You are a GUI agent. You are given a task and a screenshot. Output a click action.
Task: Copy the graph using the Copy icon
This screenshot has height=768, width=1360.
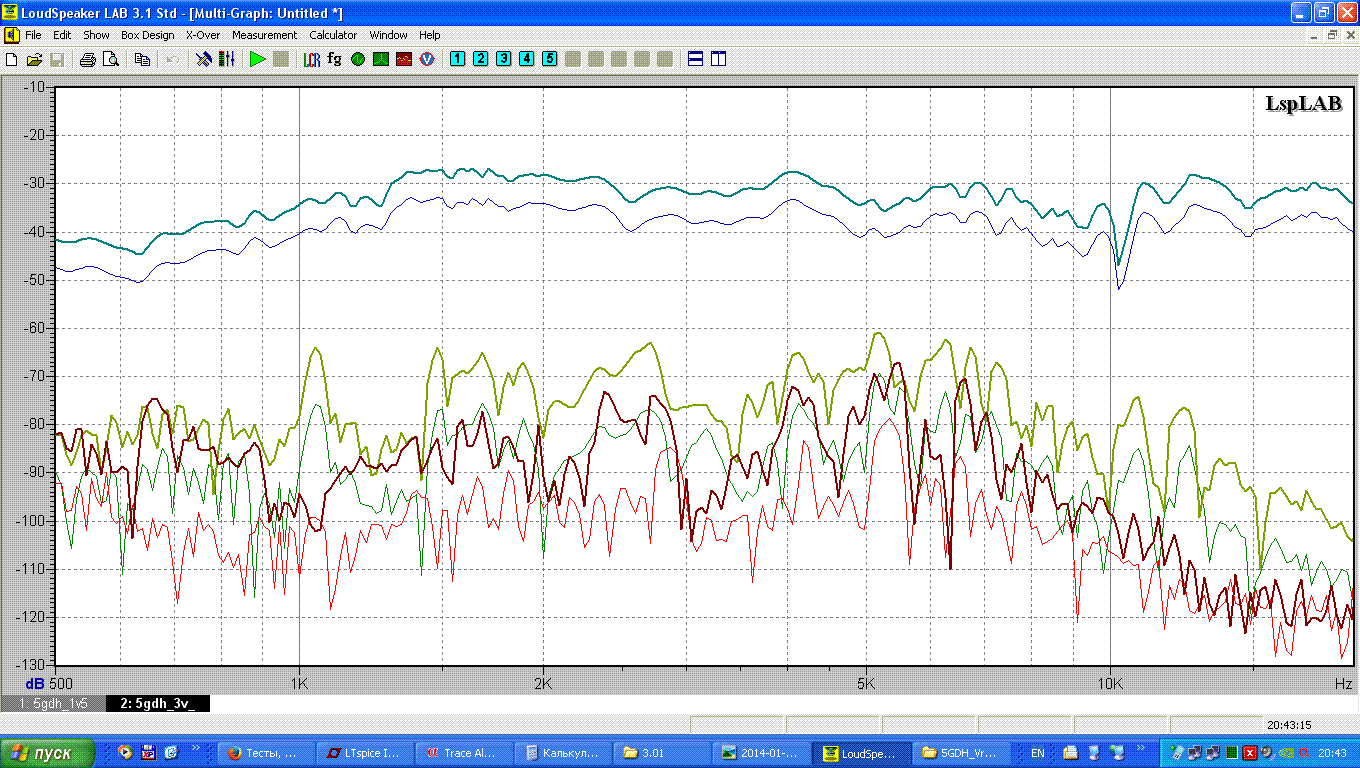point(142,60)
